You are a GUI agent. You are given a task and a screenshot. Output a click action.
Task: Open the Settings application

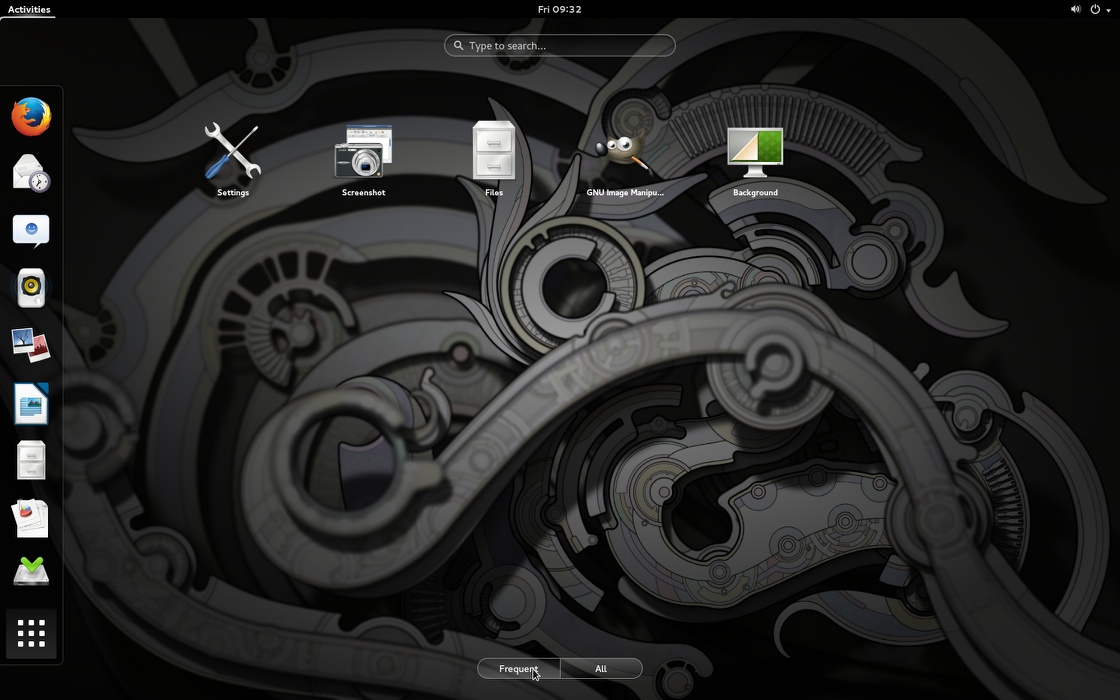point(233,159)
